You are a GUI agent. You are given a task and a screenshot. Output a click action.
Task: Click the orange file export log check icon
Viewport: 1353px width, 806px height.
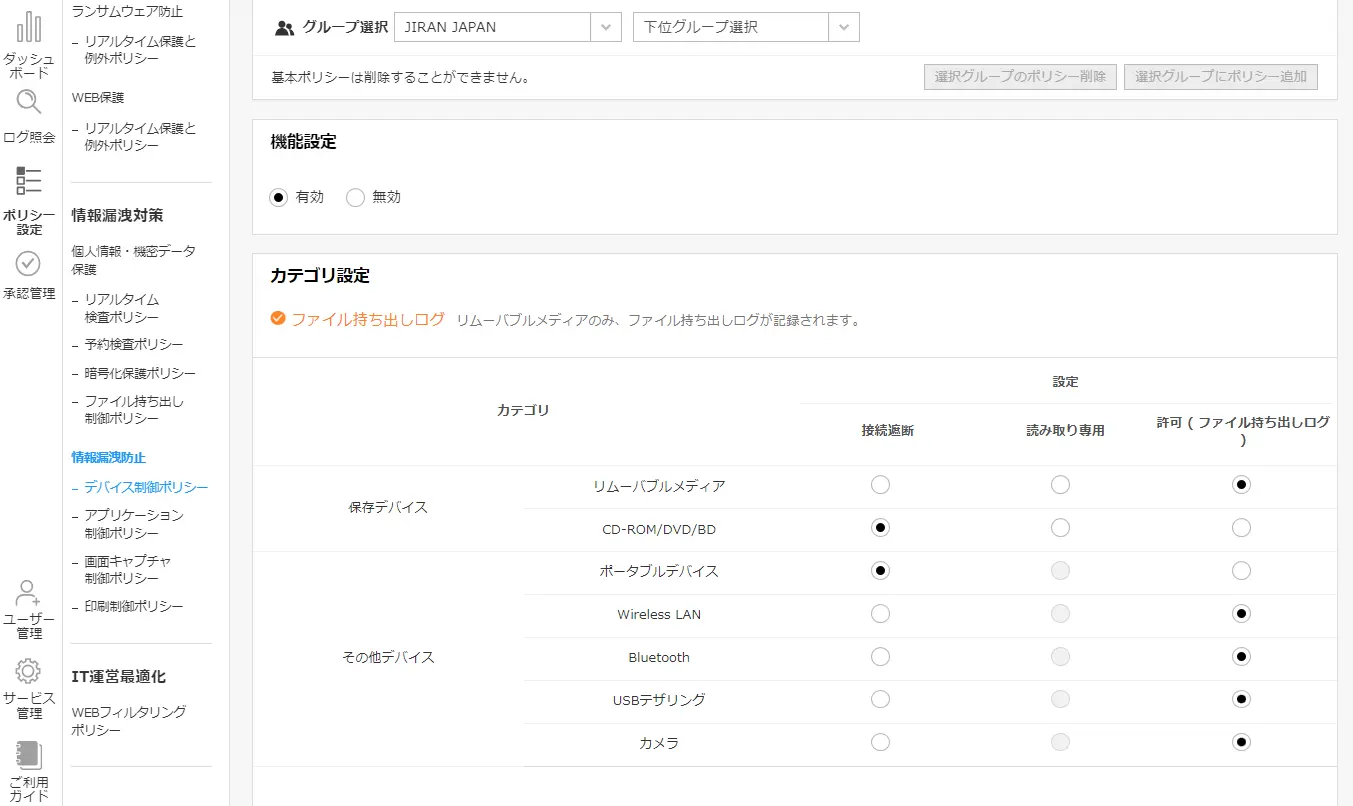(278, 319)
